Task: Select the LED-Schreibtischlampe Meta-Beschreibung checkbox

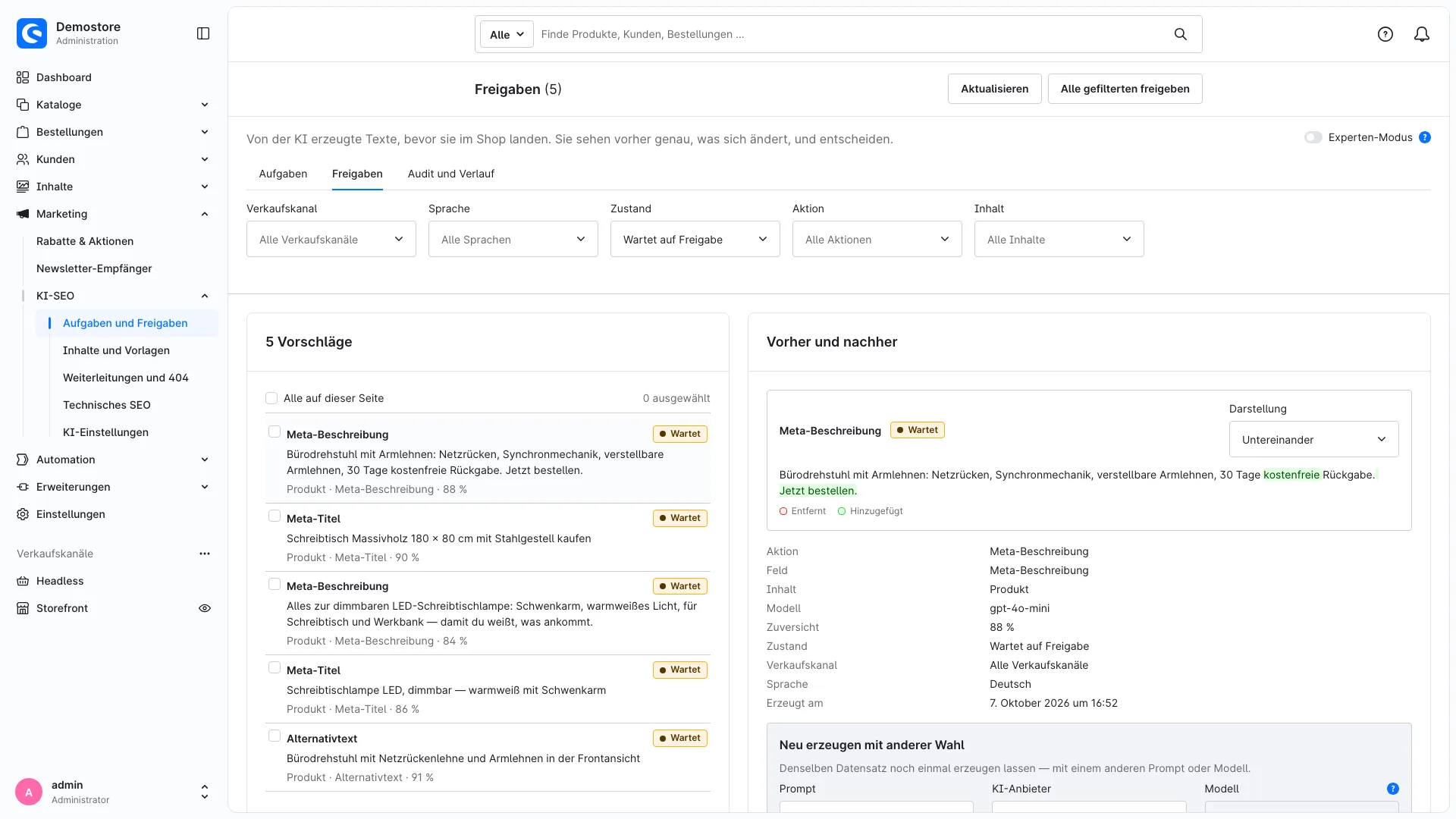Action: click(x=275, y=584)
